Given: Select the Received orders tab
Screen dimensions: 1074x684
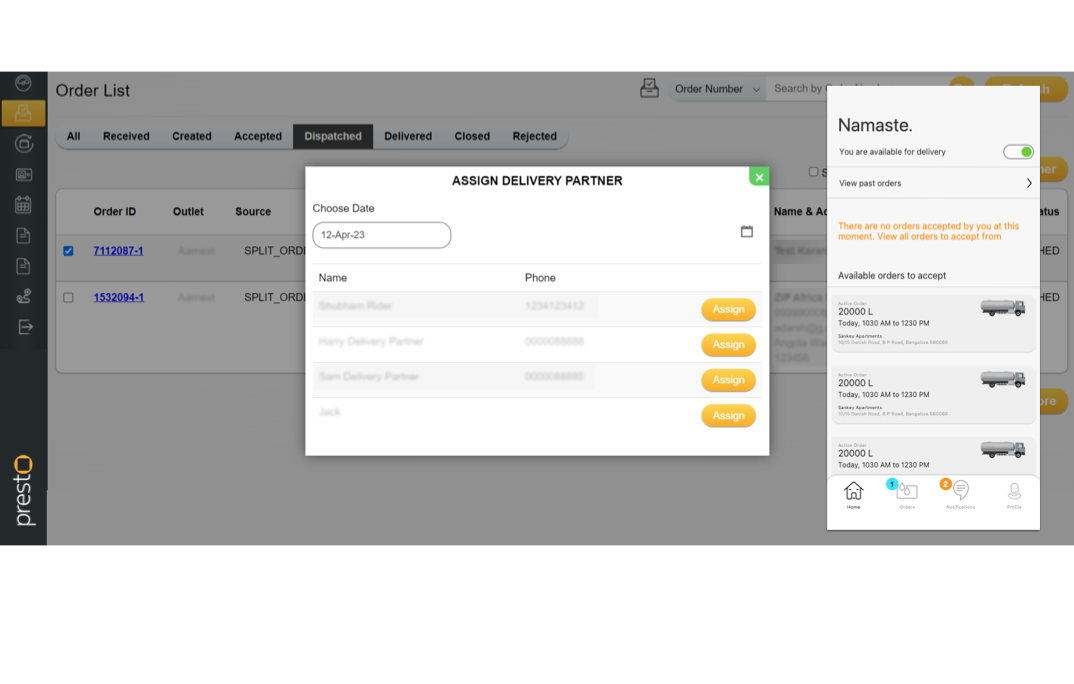Looking at the screenshot, I should click(126, 136).
